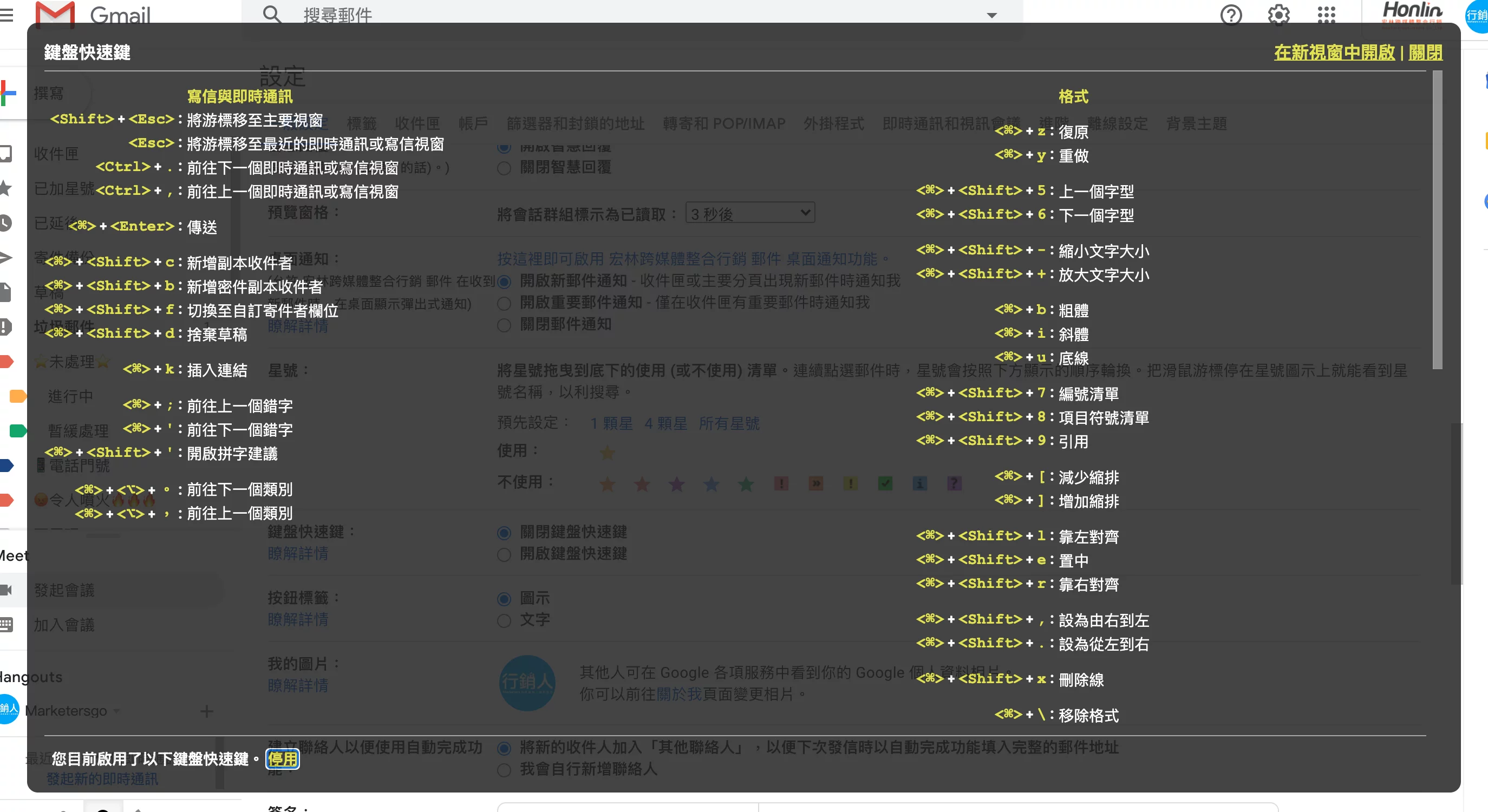Click the green star icon
This screenshot has width=1488, height=812.
[746, 484]
